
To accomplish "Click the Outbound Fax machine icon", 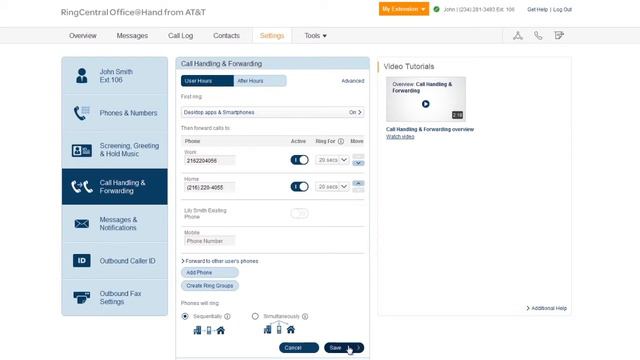I will (x=82, y=297).
